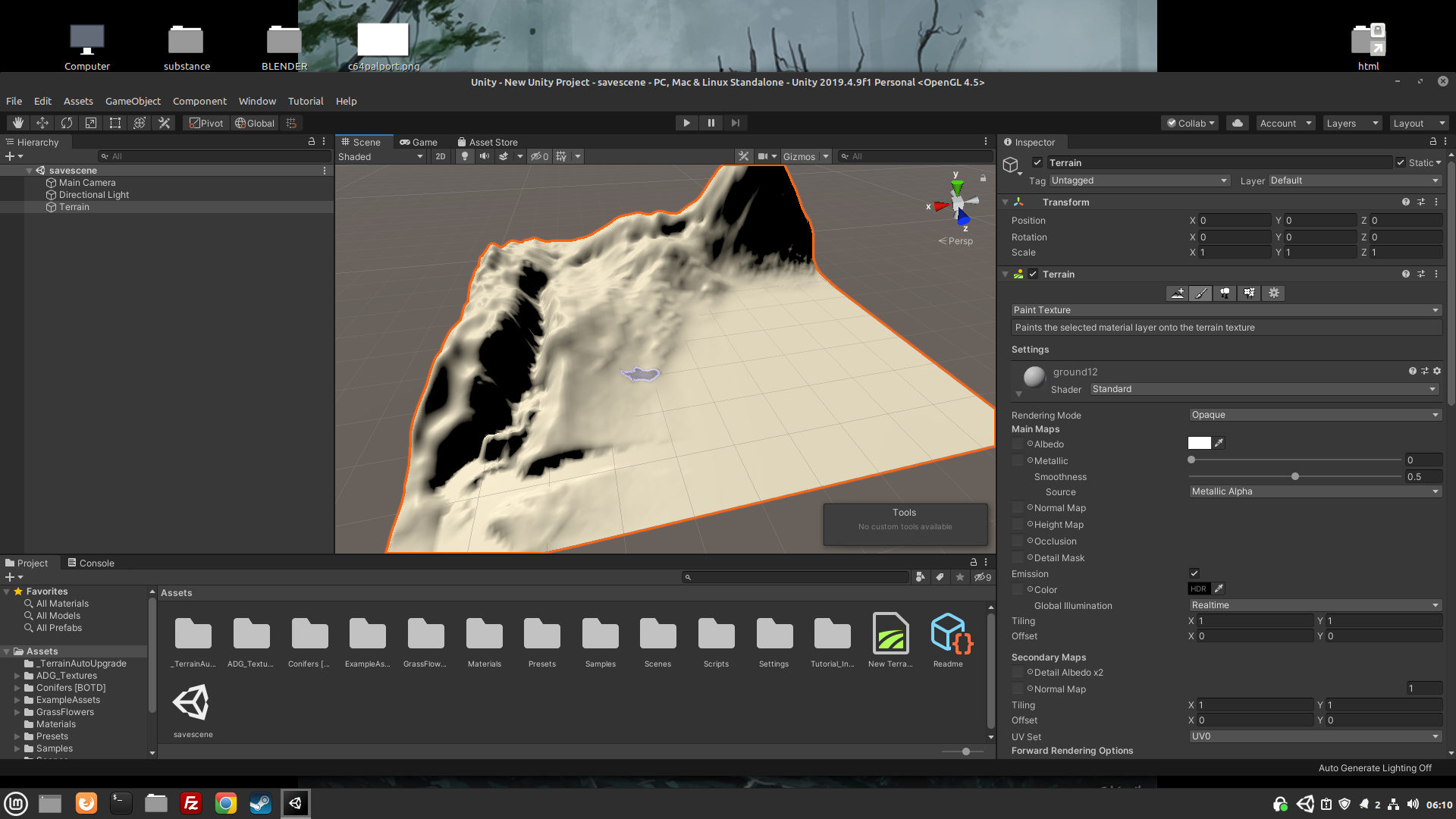Toggle Terrain object active checkbox
This screenshot has height=819, width=1456.
pos(1037,162)
